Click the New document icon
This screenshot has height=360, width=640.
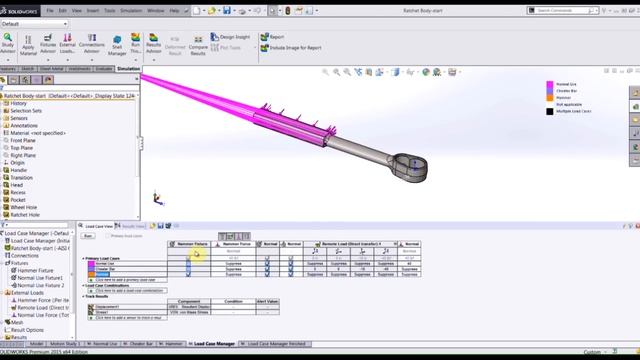click(x=197, y=11)
